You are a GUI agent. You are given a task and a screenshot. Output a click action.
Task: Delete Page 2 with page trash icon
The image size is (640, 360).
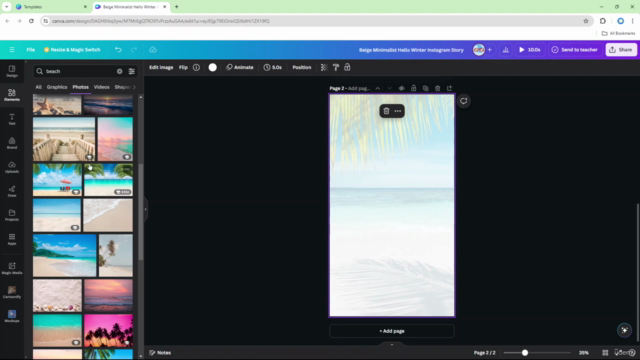click(x=438, y=88)
